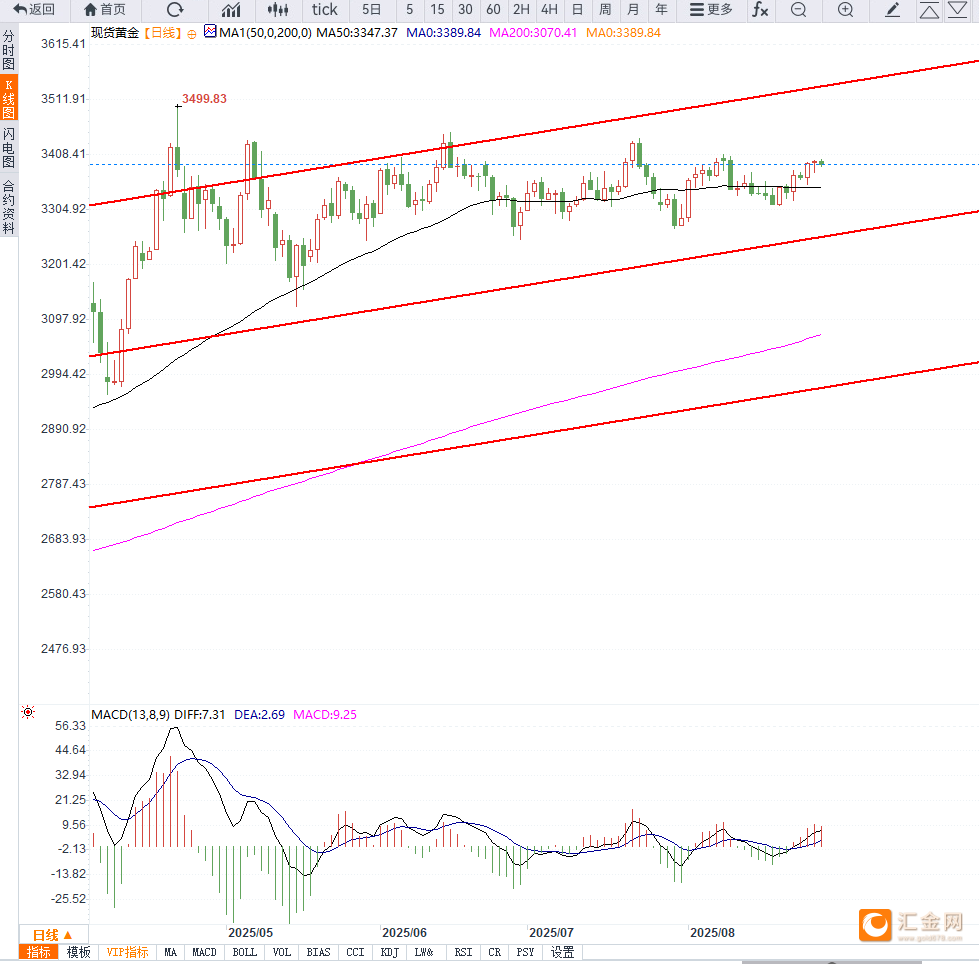Select the 30-minute period
979x964 pixels.
(x=465, y=9)
